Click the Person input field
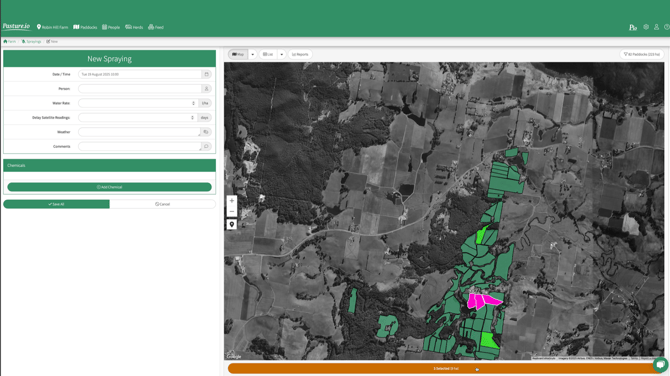Viewport: 670px width, 376px height. pyautogui.click(x=140, y=89)
